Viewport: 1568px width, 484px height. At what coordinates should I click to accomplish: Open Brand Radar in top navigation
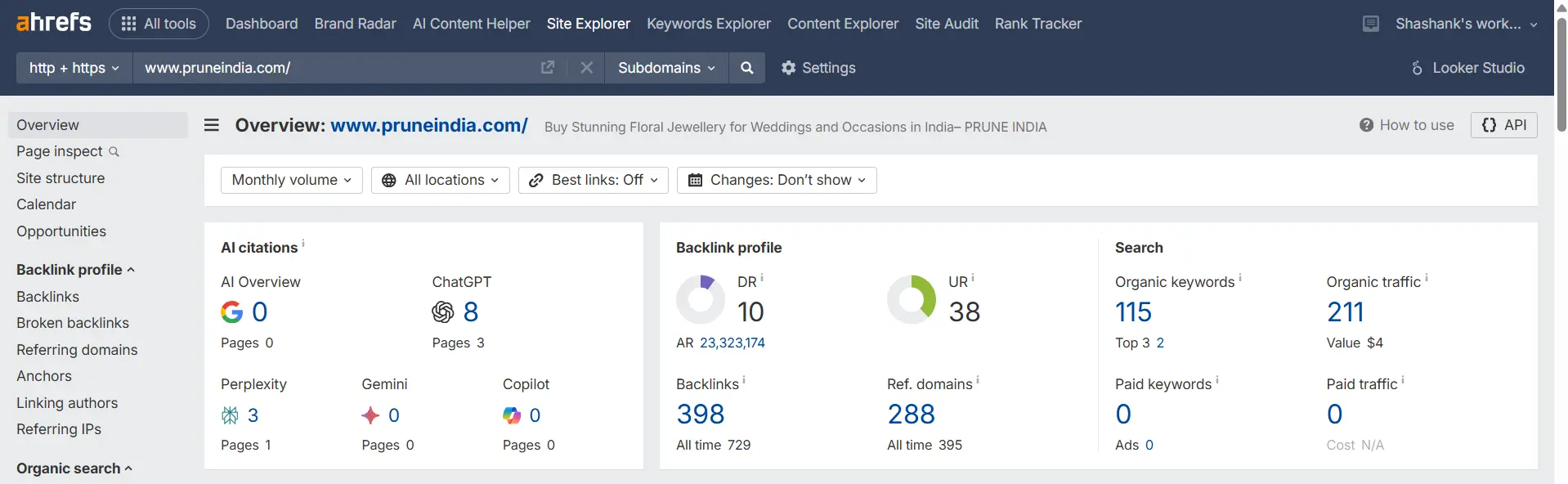356,24
